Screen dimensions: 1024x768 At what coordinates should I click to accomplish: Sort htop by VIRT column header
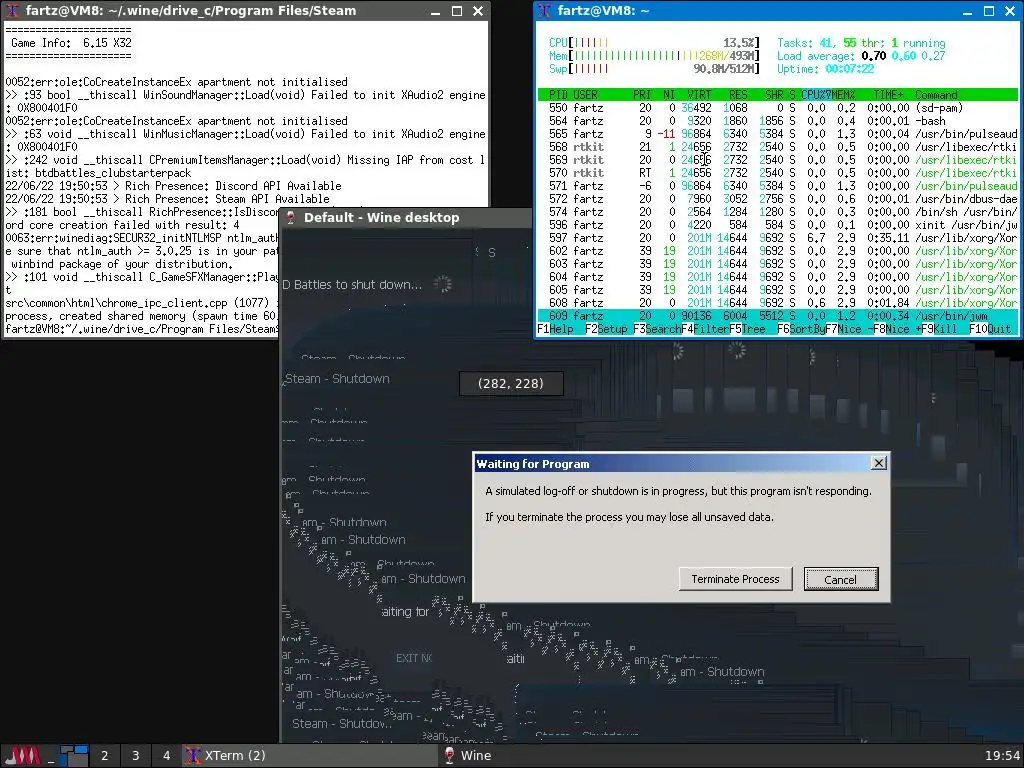click(699, 95)
